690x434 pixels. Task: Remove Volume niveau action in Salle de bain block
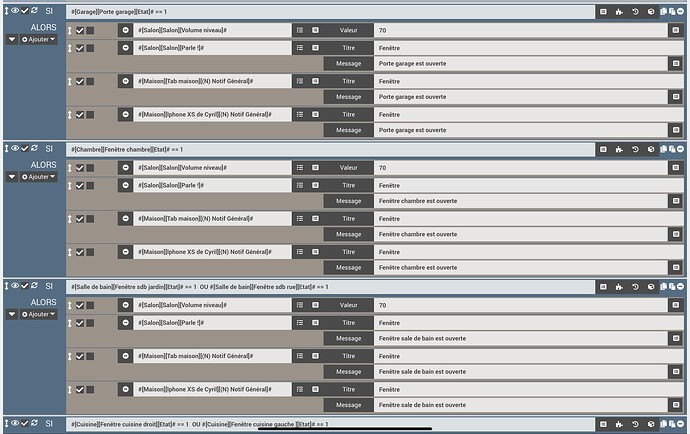125,305
